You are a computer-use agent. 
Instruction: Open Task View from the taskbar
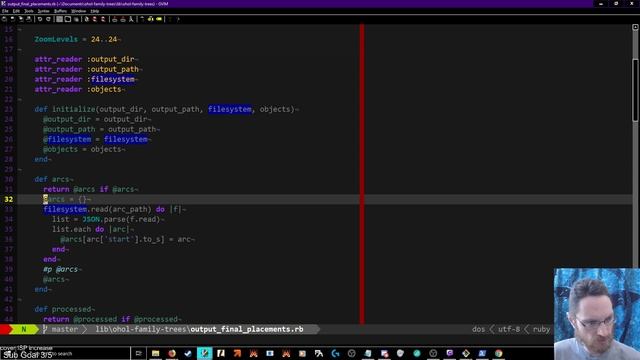click(x=138, y=353)
